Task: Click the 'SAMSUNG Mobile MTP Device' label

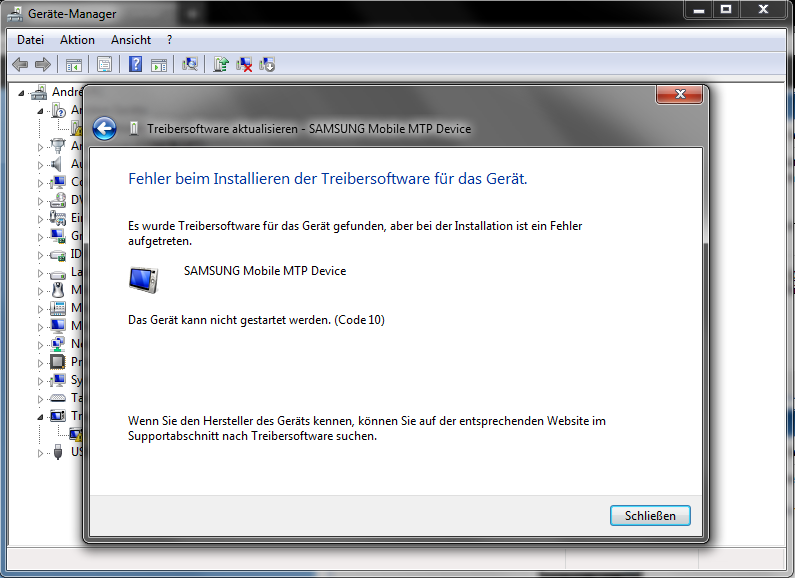Action: click(x=265, y=271)
